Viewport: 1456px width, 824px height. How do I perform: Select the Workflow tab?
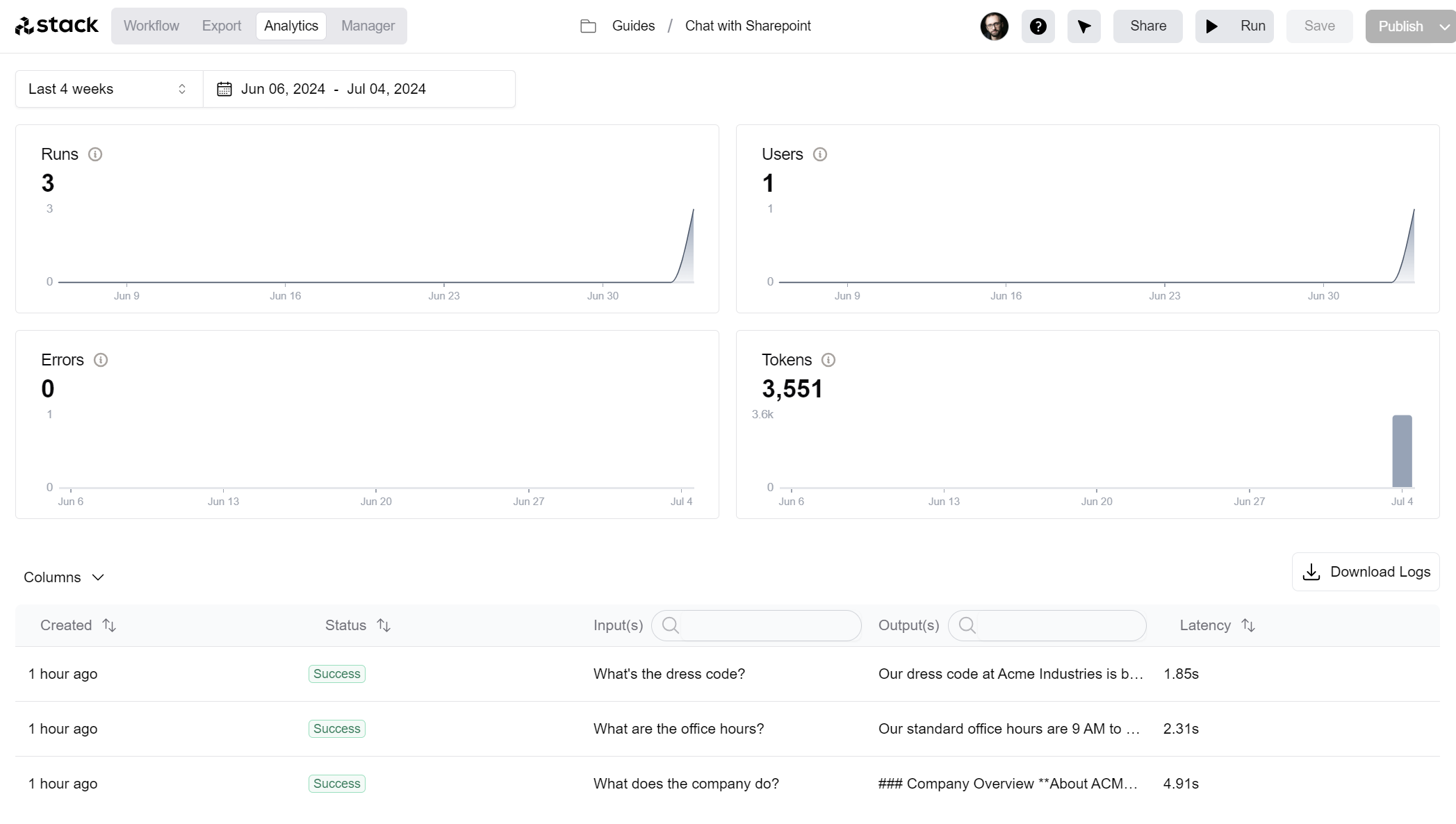pyautogui.click(x=151, y=26)
